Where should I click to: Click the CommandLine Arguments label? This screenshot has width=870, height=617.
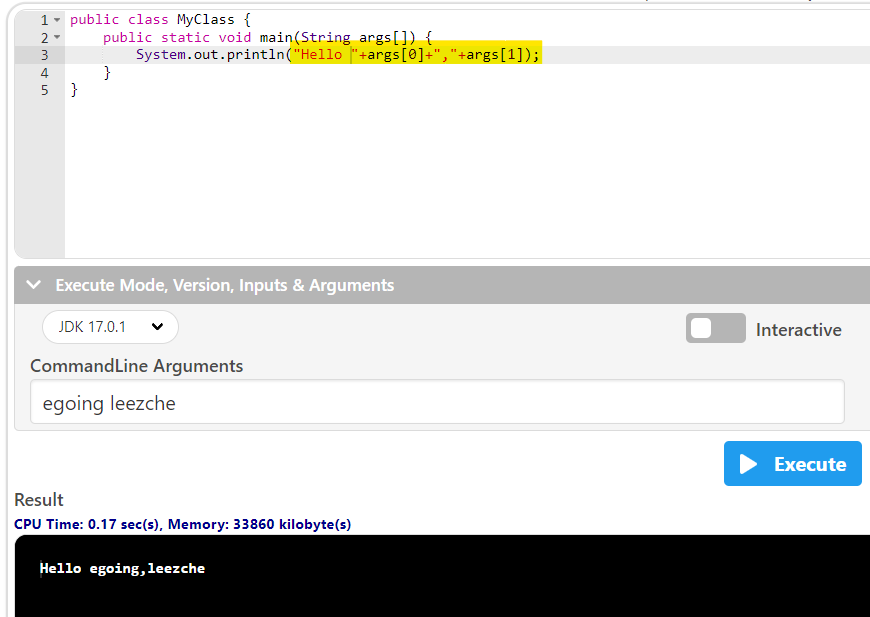[136, 366]
